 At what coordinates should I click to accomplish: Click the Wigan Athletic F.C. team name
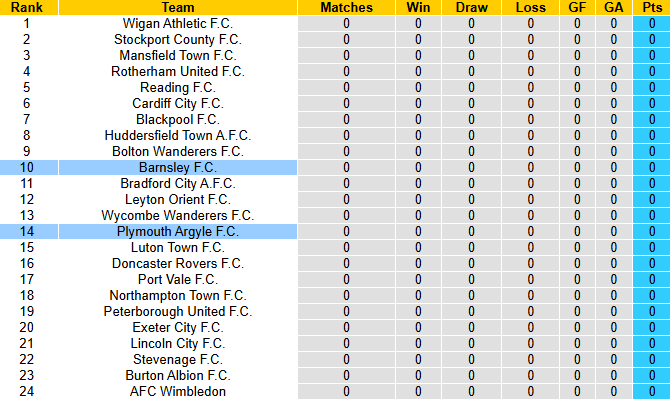pyautogui.click(x=177, y=23)
